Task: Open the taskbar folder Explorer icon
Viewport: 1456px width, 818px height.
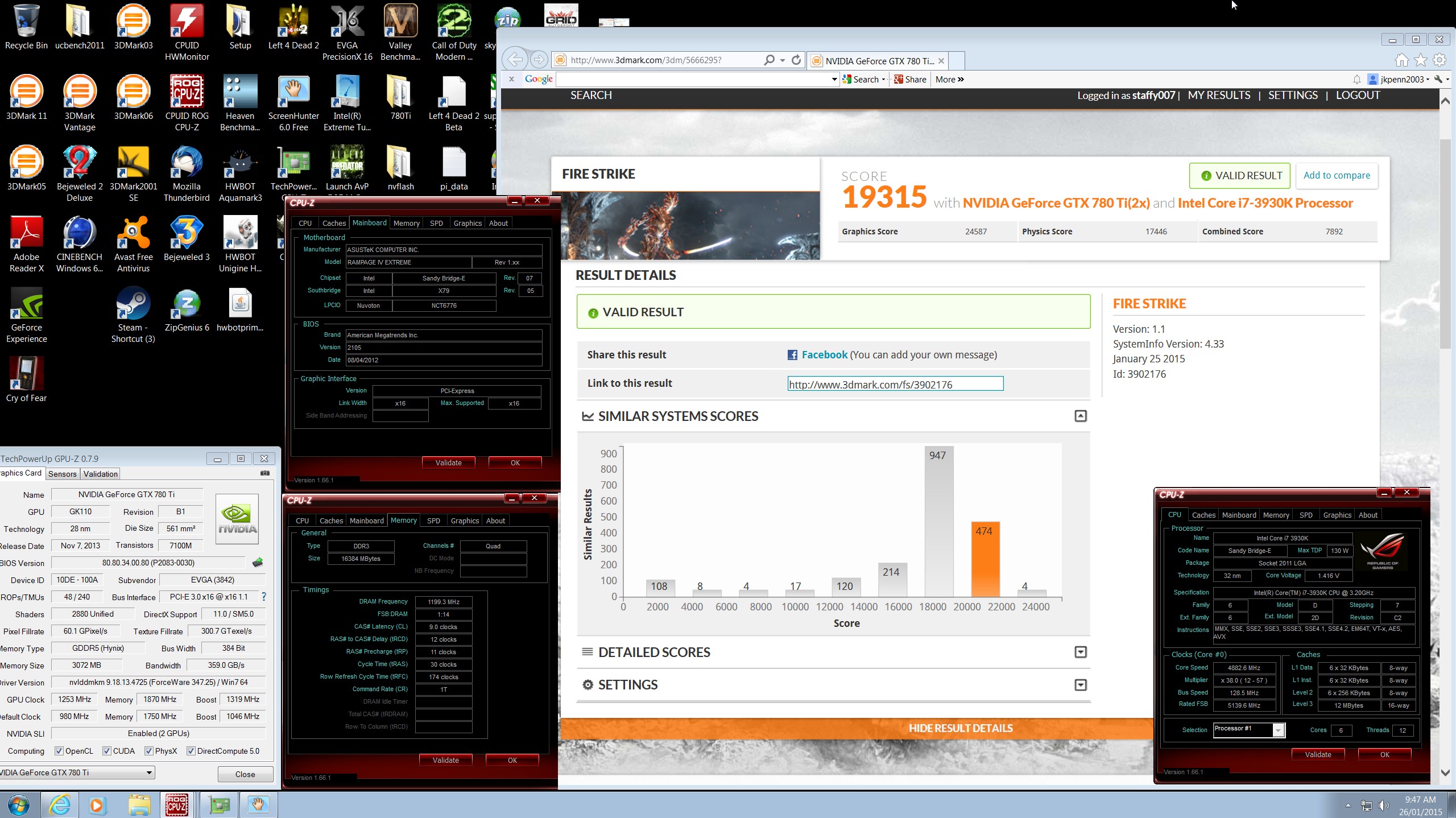Action: pos(138,804)
